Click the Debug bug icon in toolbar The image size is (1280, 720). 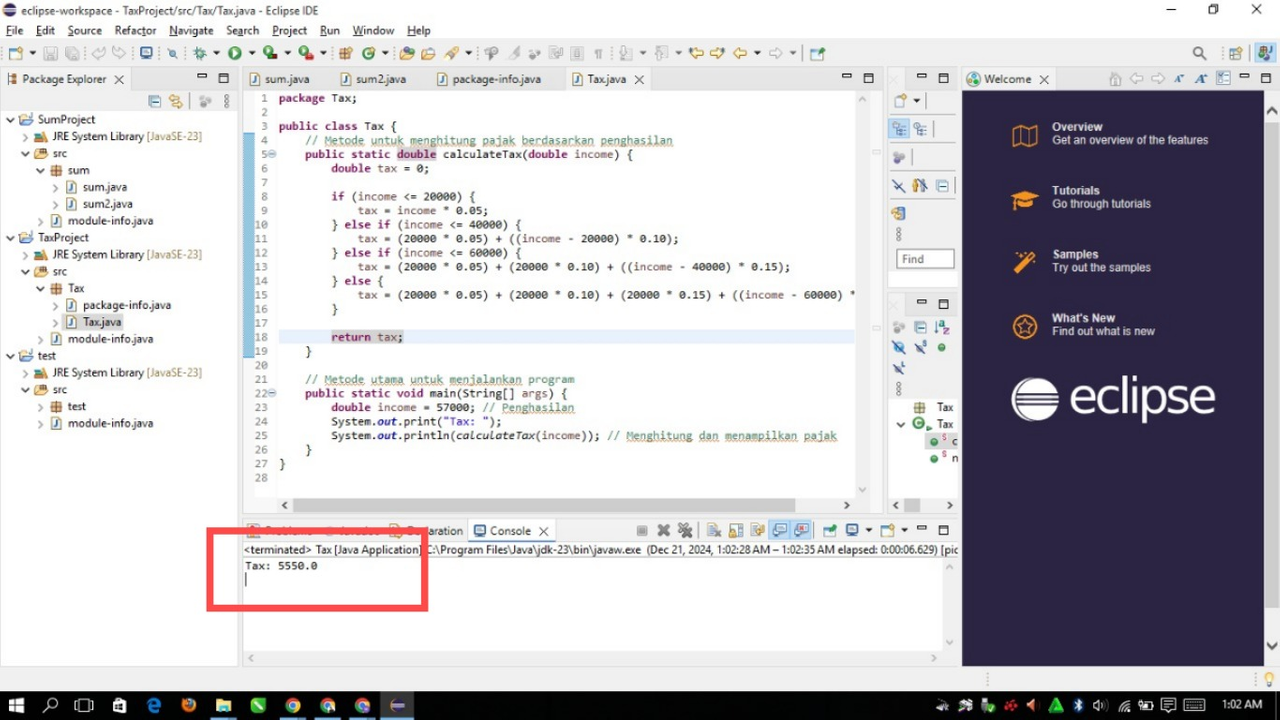[200, 53]
